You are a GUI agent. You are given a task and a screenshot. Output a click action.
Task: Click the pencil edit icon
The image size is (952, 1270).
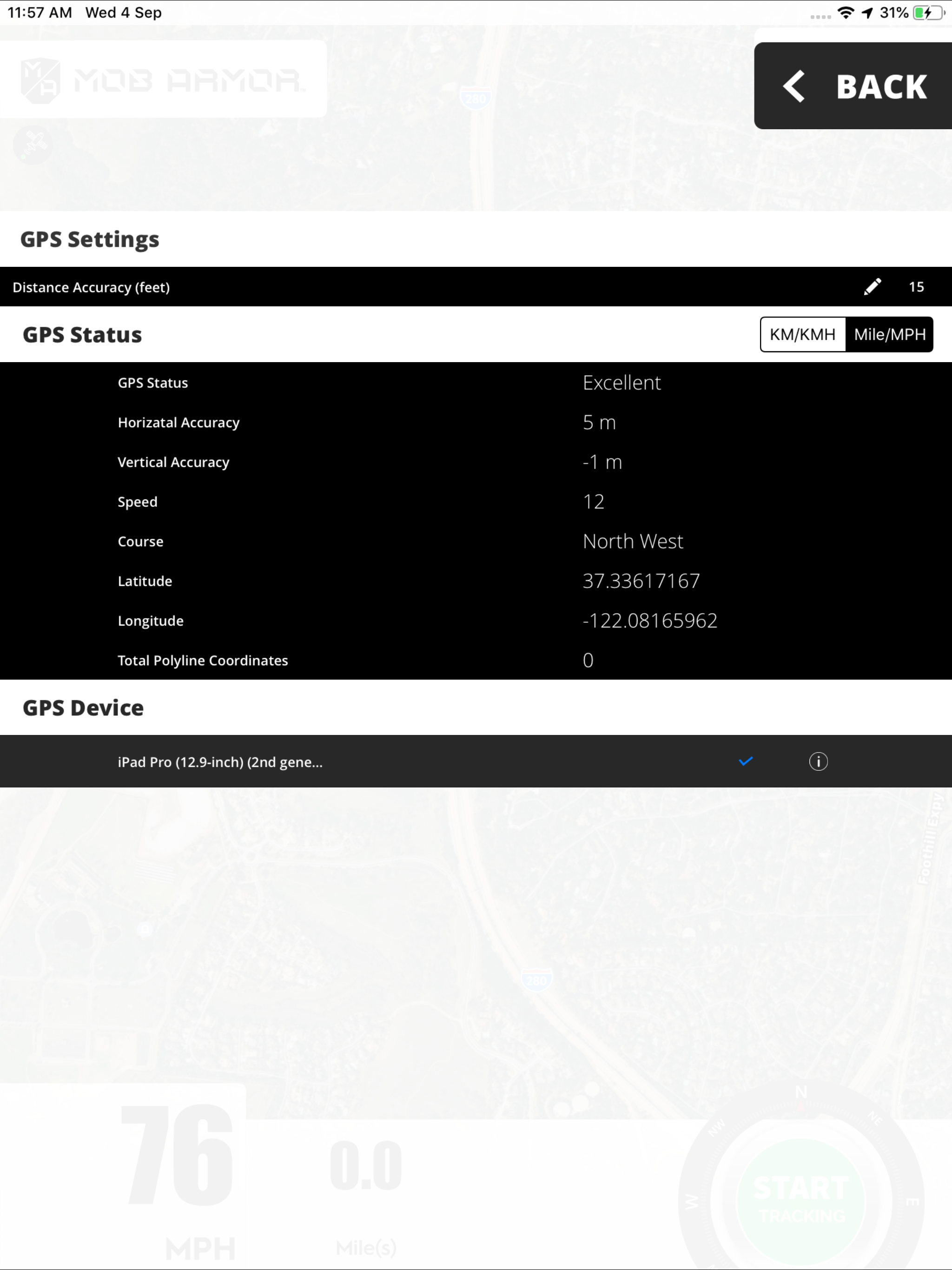point(872,286)
